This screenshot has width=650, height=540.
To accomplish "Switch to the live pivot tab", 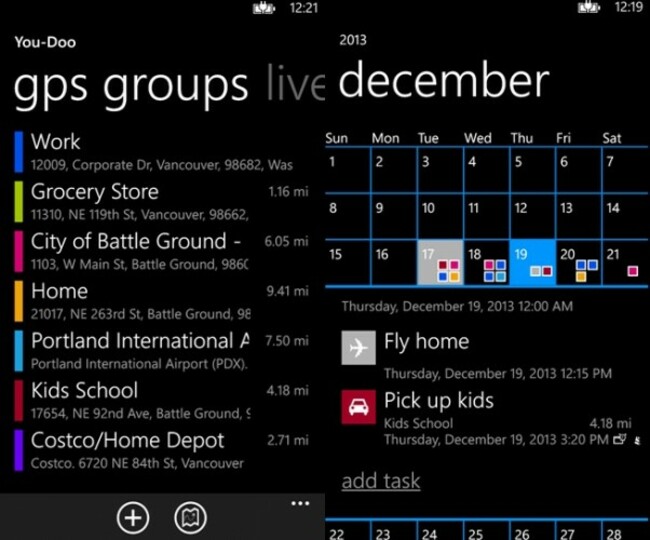I will click(296, 86).
